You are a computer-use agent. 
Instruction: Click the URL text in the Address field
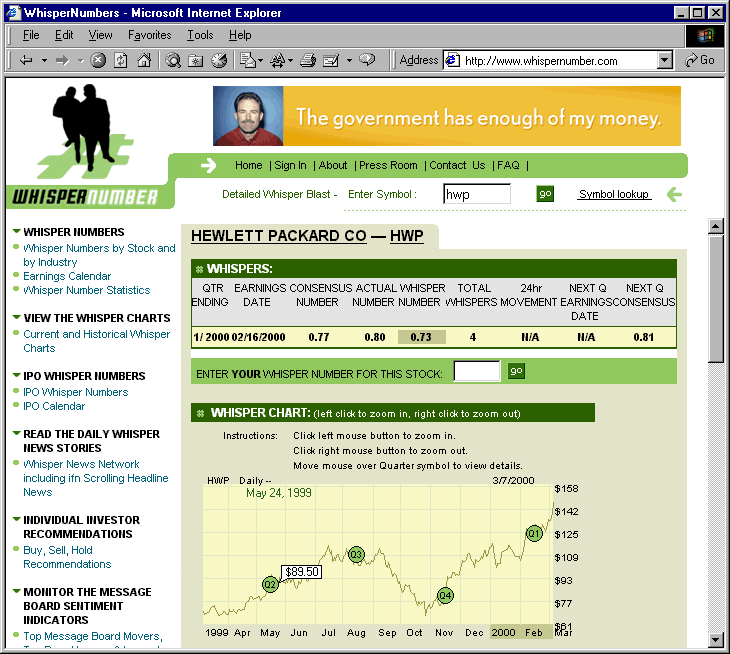click(541, 61)
